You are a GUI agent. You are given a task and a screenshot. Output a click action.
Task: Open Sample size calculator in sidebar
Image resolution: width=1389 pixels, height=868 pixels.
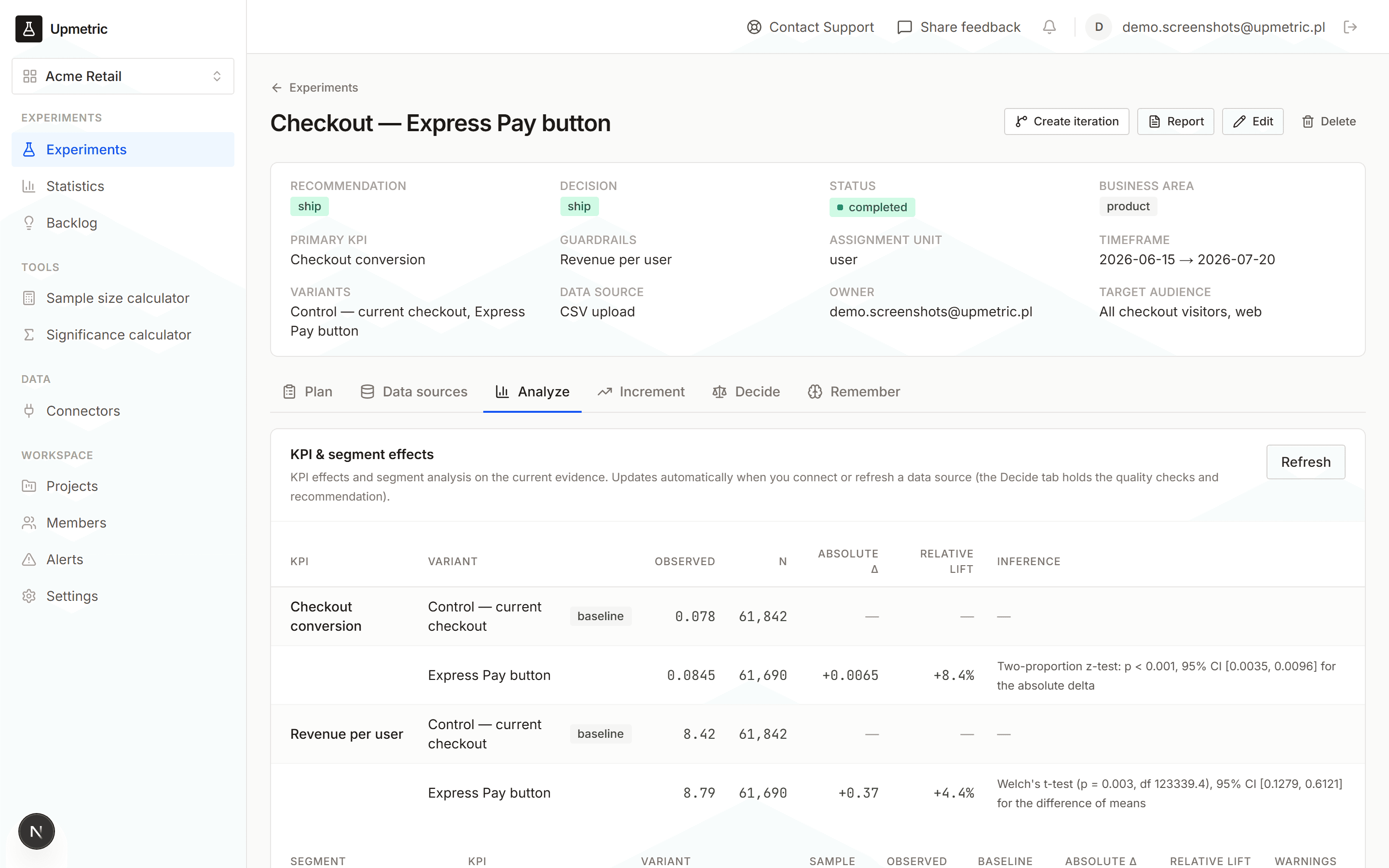coord(123,298)
